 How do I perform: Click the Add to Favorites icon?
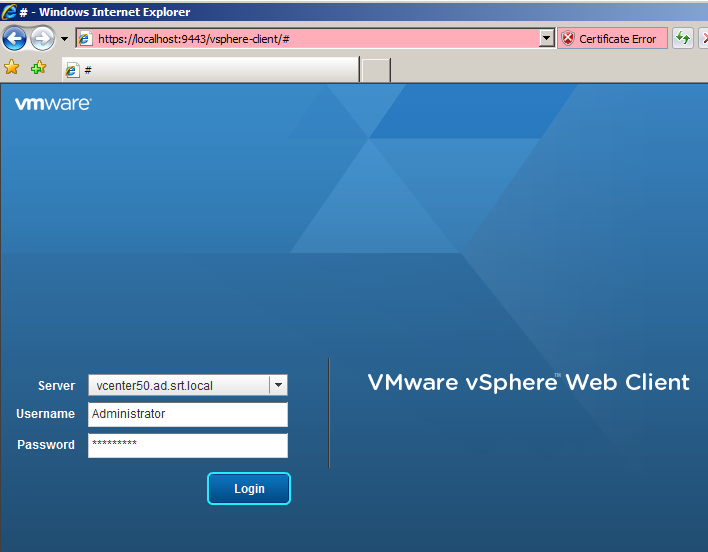[38, 68]
